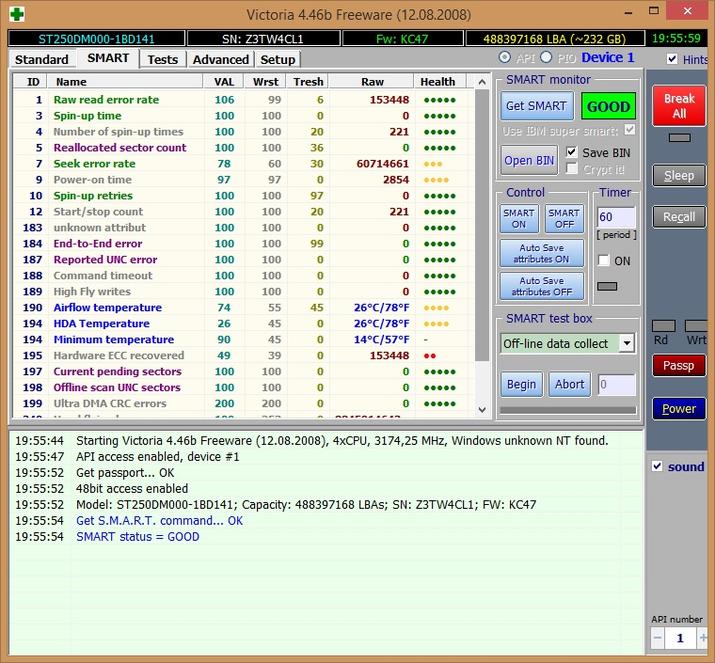This screenshot has height=663, width=715.
Task: Decrease API number with minus button
Action: point(658,637)
